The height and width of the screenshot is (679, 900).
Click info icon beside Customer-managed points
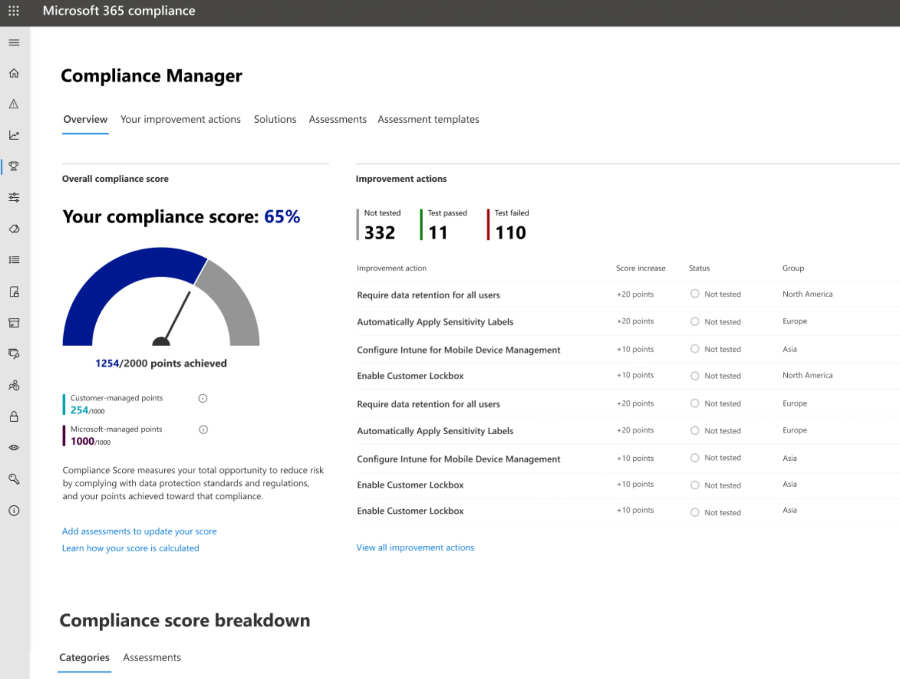pos(203,398)
